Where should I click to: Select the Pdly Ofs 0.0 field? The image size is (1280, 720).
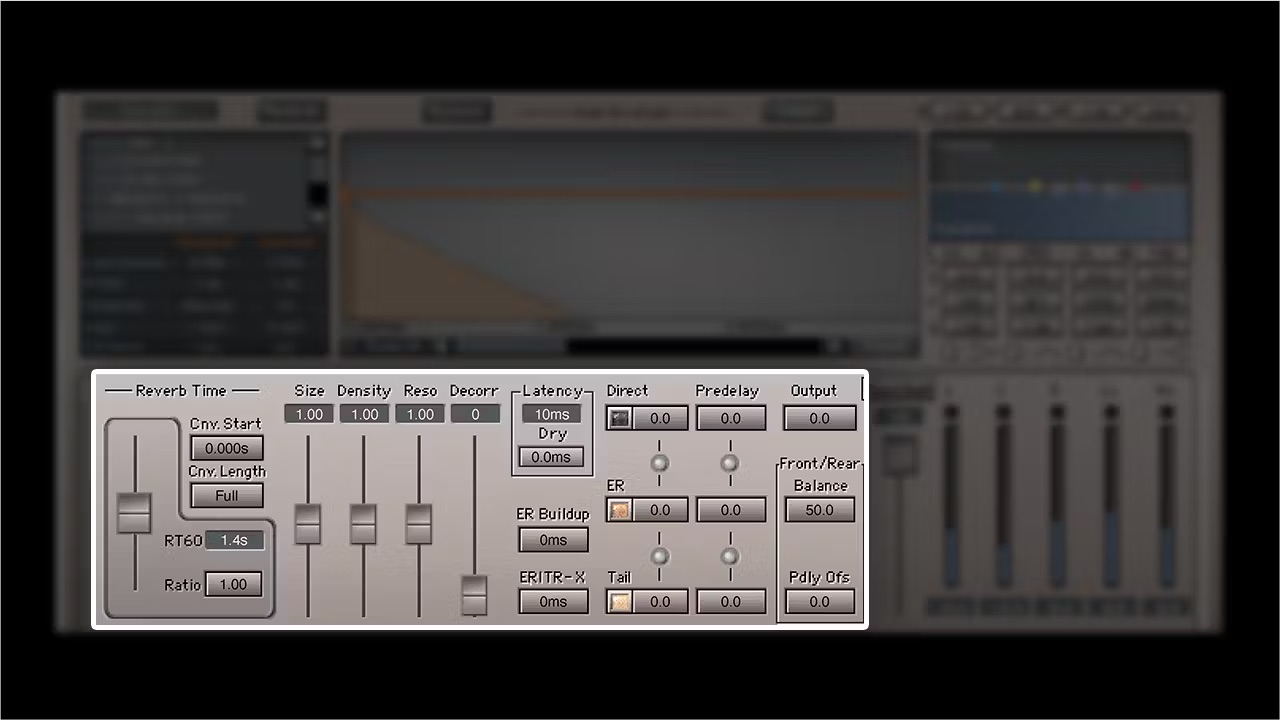click(820, 602)
